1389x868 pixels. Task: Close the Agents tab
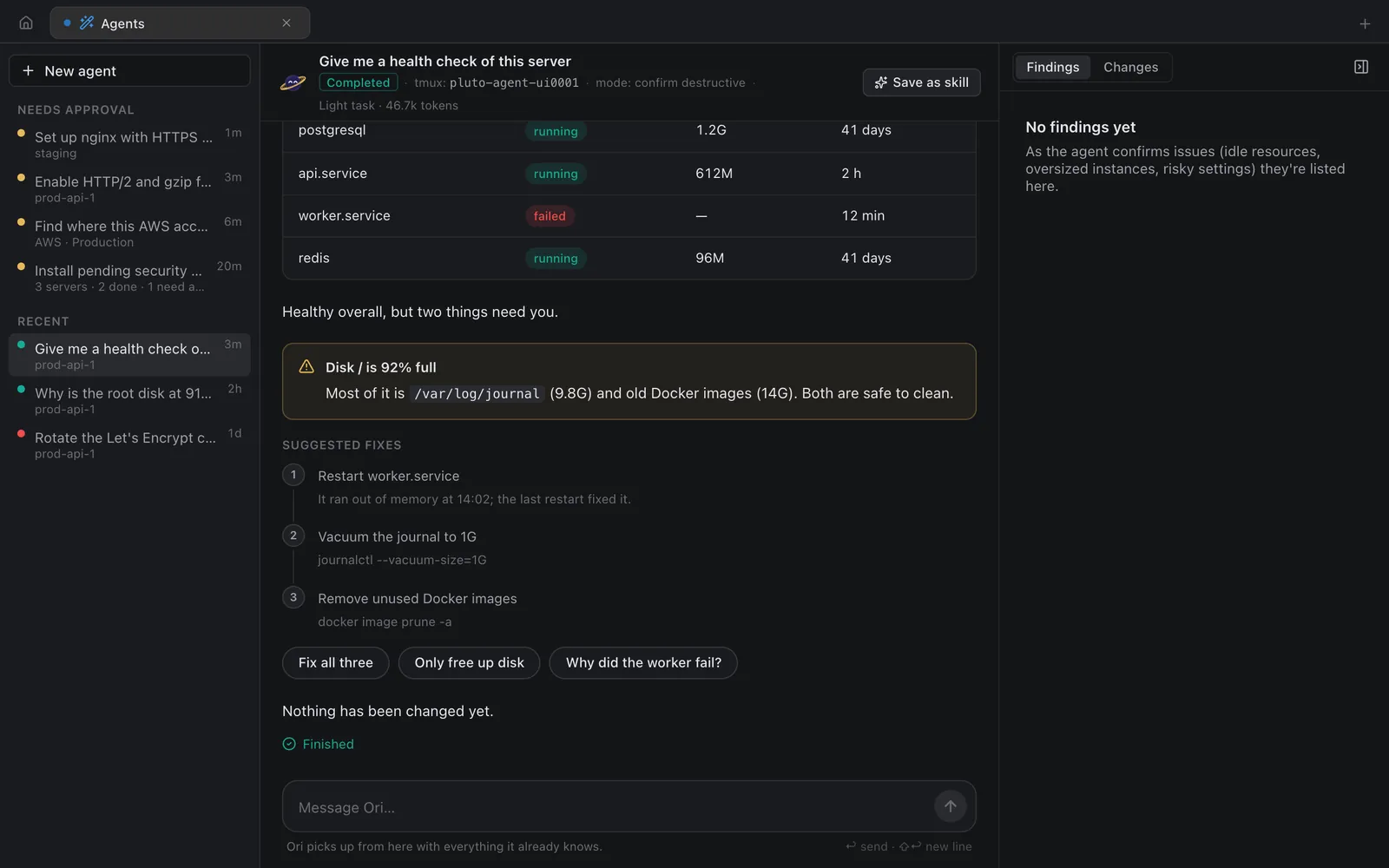pyautogui.click(x=286, y=23)
